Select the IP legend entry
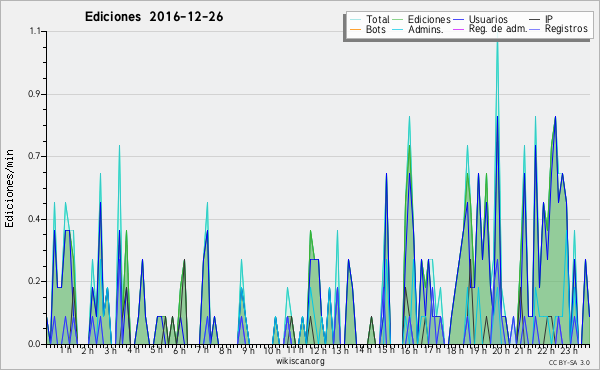Viewport: 600px width, 370px height. (549, 19)
